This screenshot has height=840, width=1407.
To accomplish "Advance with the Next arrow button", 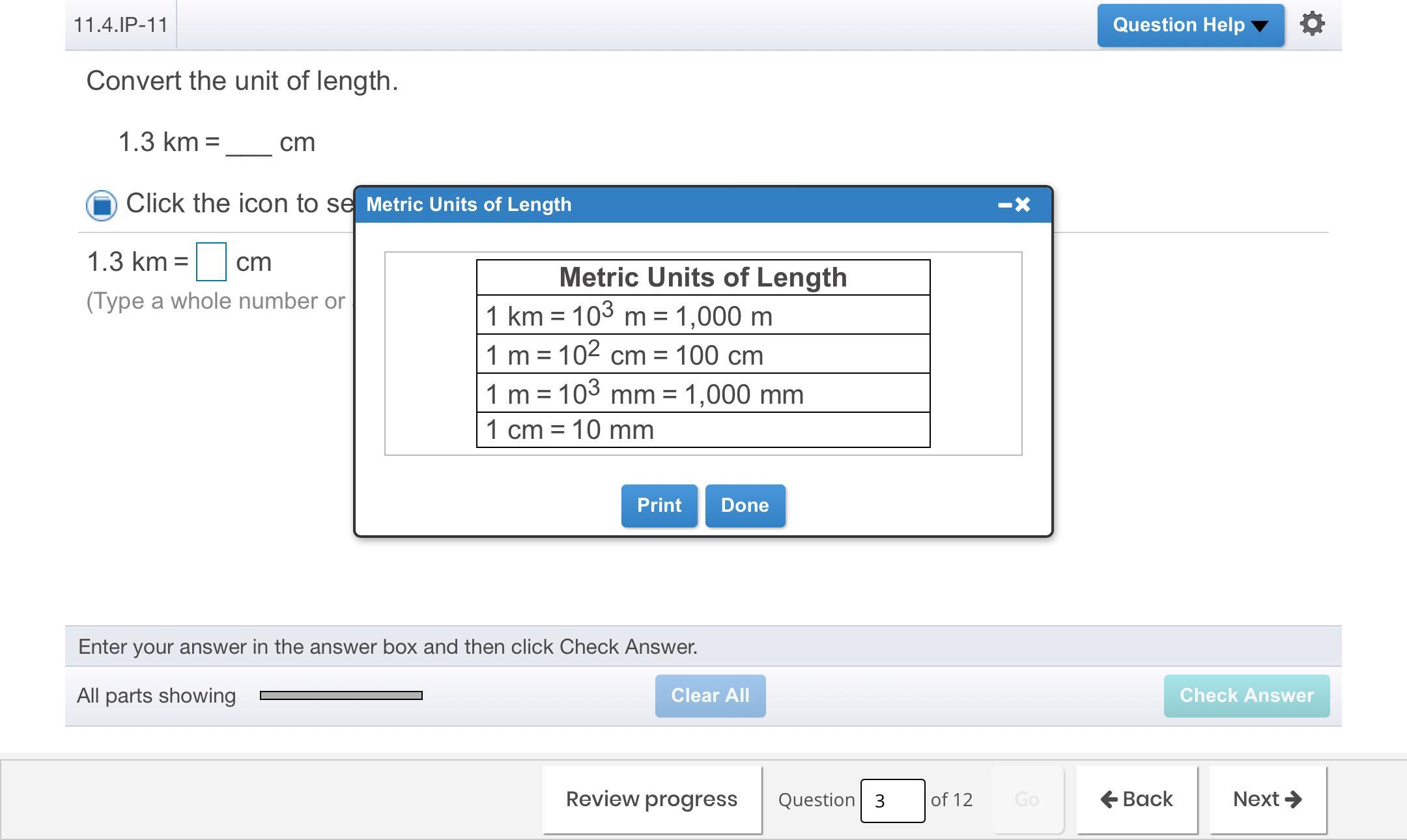I will tap(1267, 799).
